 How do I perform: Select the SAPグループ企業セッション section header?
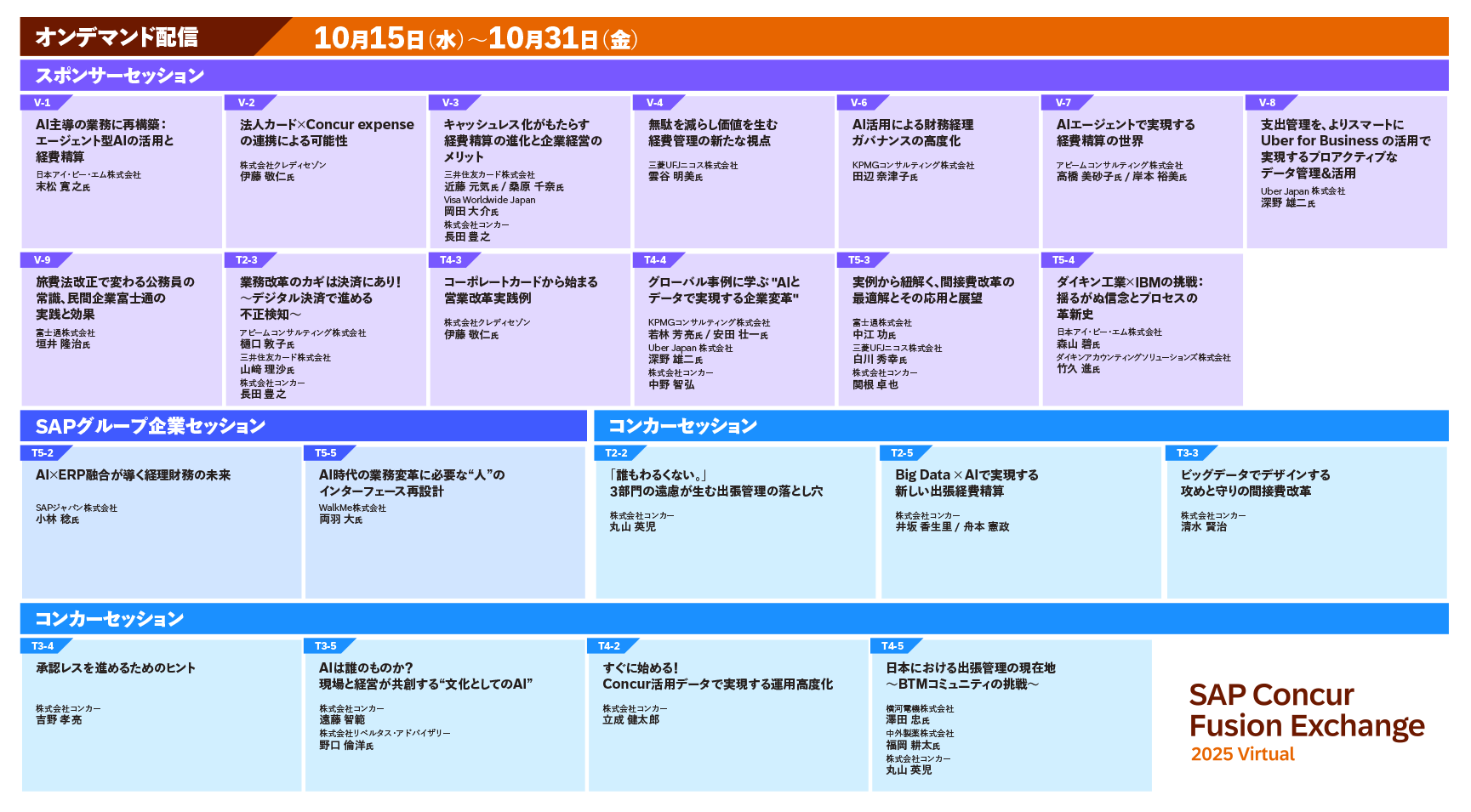pyautogui.click(x=150, y=426)
